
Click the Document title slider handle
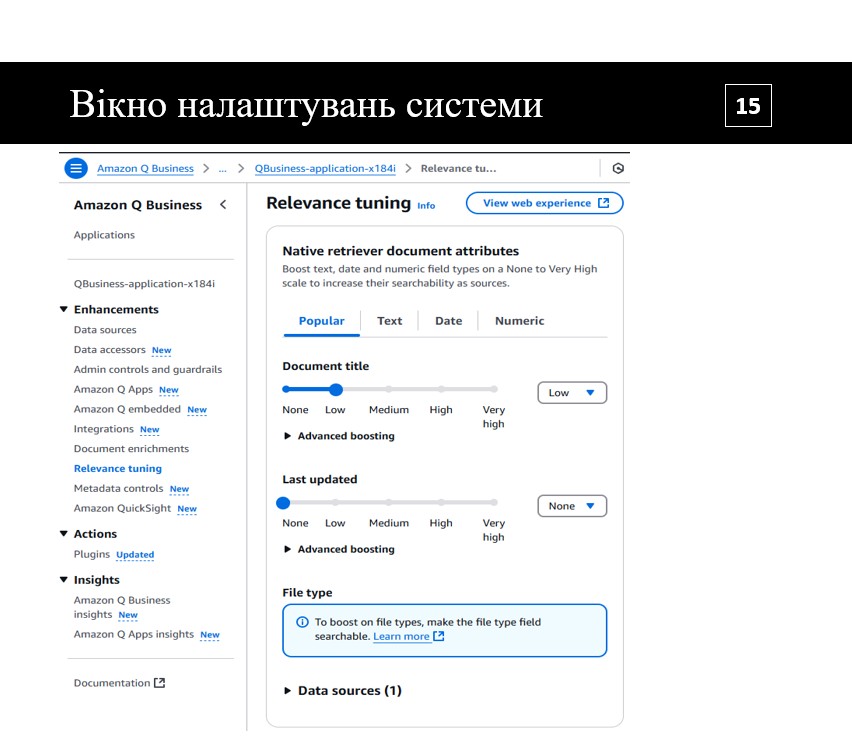coord(336,389)
